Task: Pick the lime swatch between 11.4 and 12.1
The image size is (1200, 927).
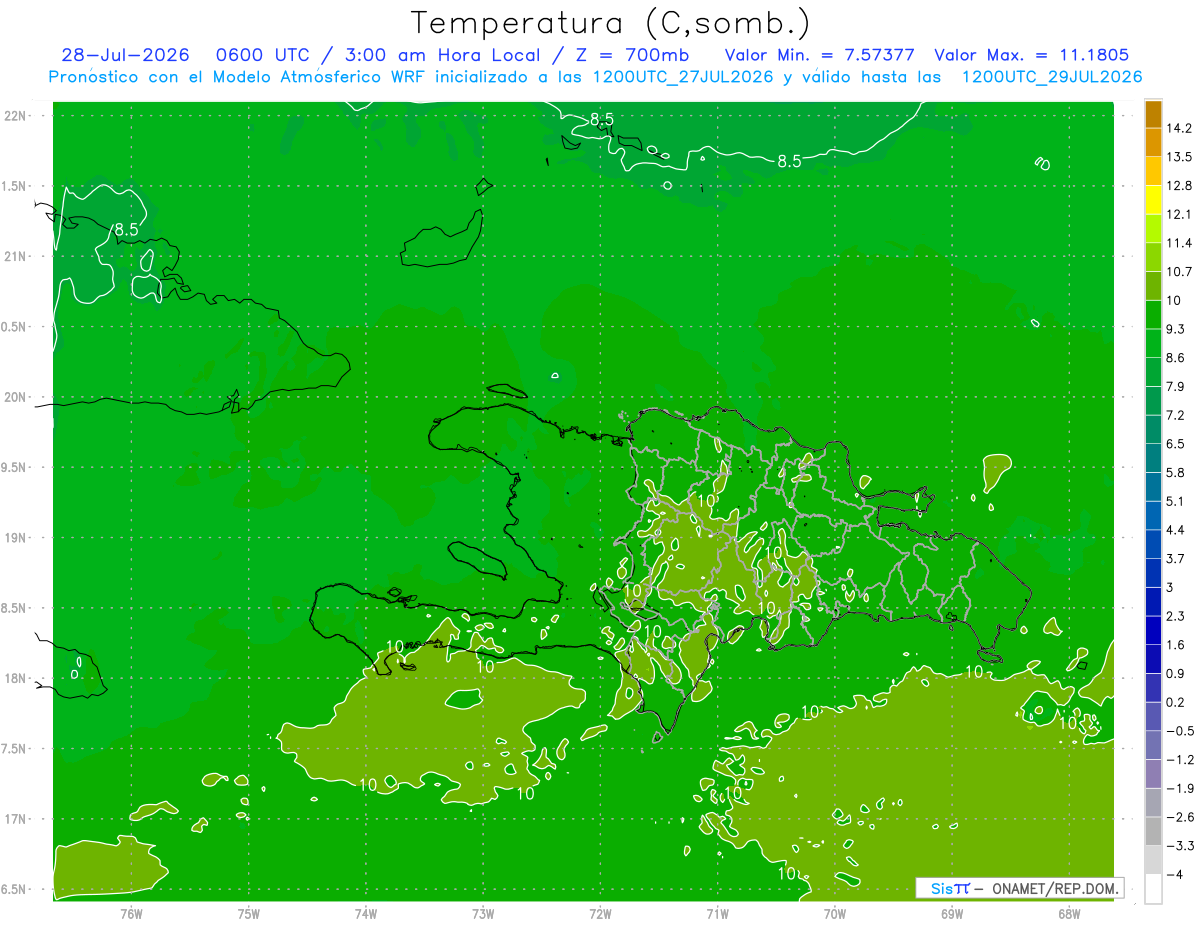Action: click(x=1153, y=228)
